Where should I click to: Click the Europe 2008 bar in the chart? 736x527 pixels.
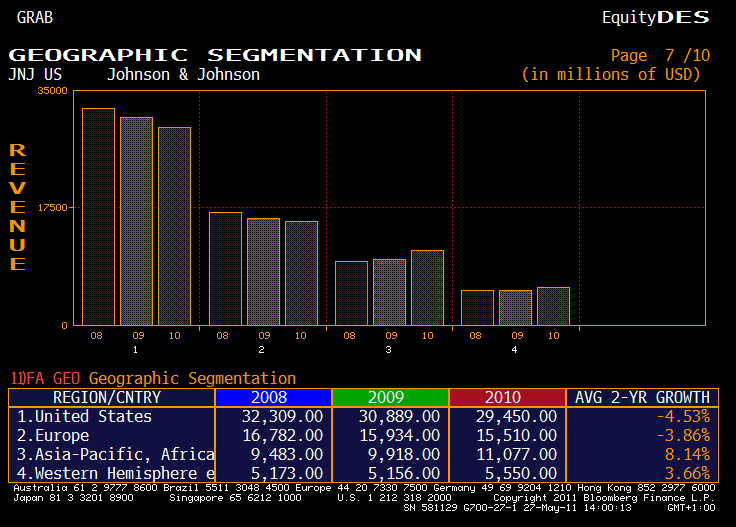225,268
